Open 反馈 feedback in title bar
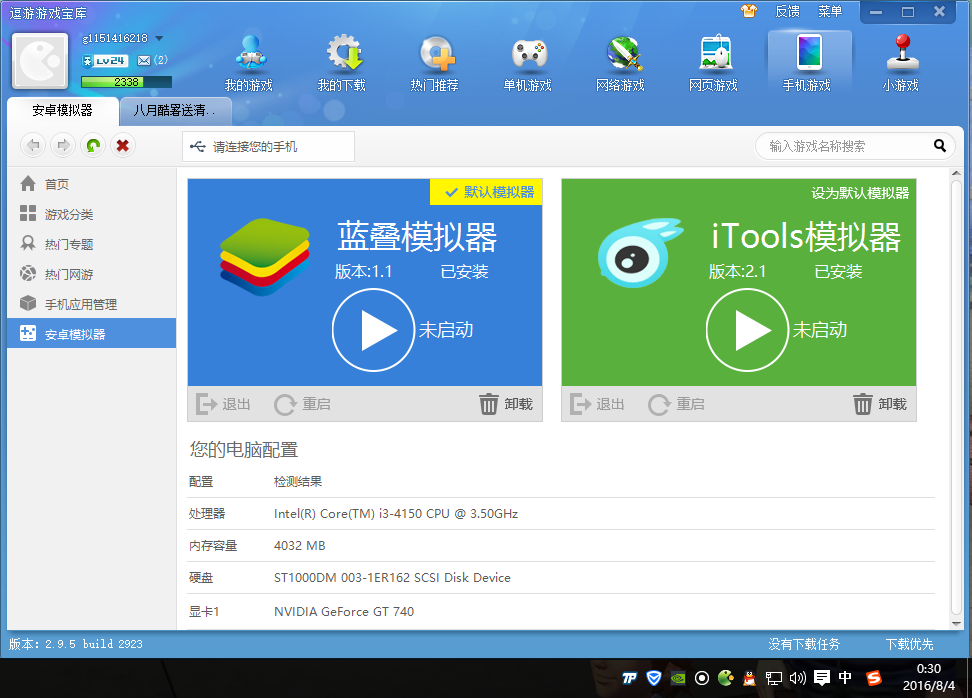The image size is (972, 698). click(x=787, y=11)
